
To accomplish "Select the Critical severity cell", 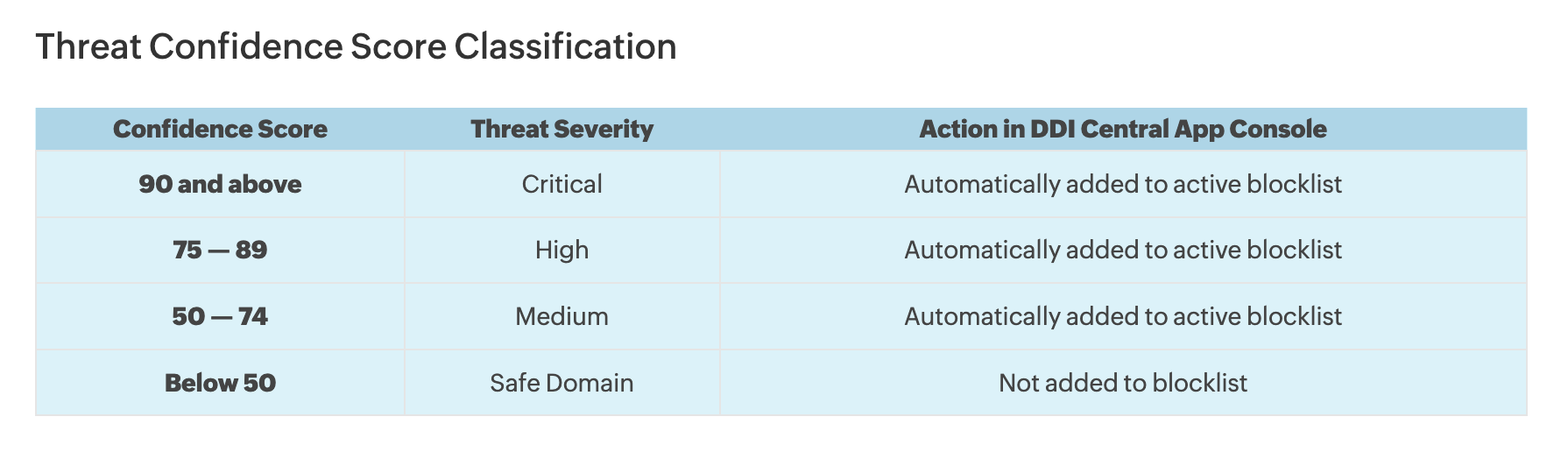I will tap(562, 184).
